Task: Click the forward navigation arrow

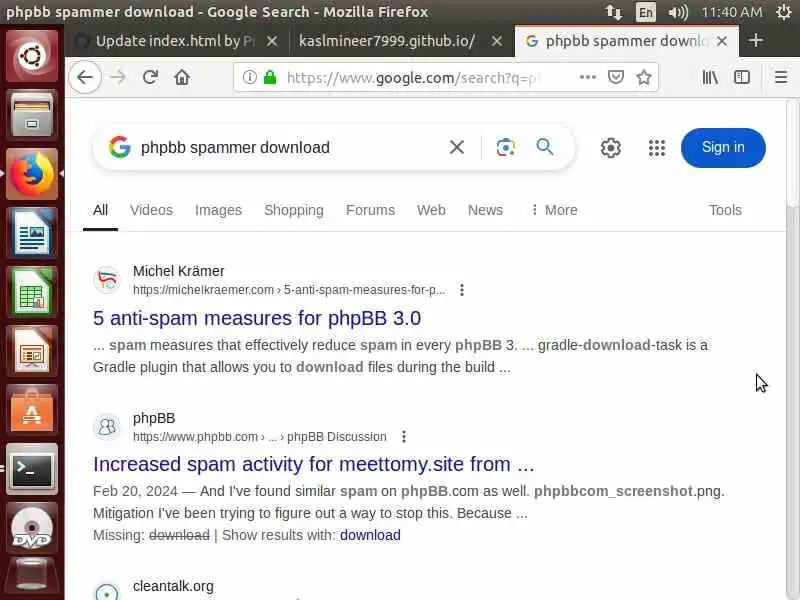Action: pos(118,78)
